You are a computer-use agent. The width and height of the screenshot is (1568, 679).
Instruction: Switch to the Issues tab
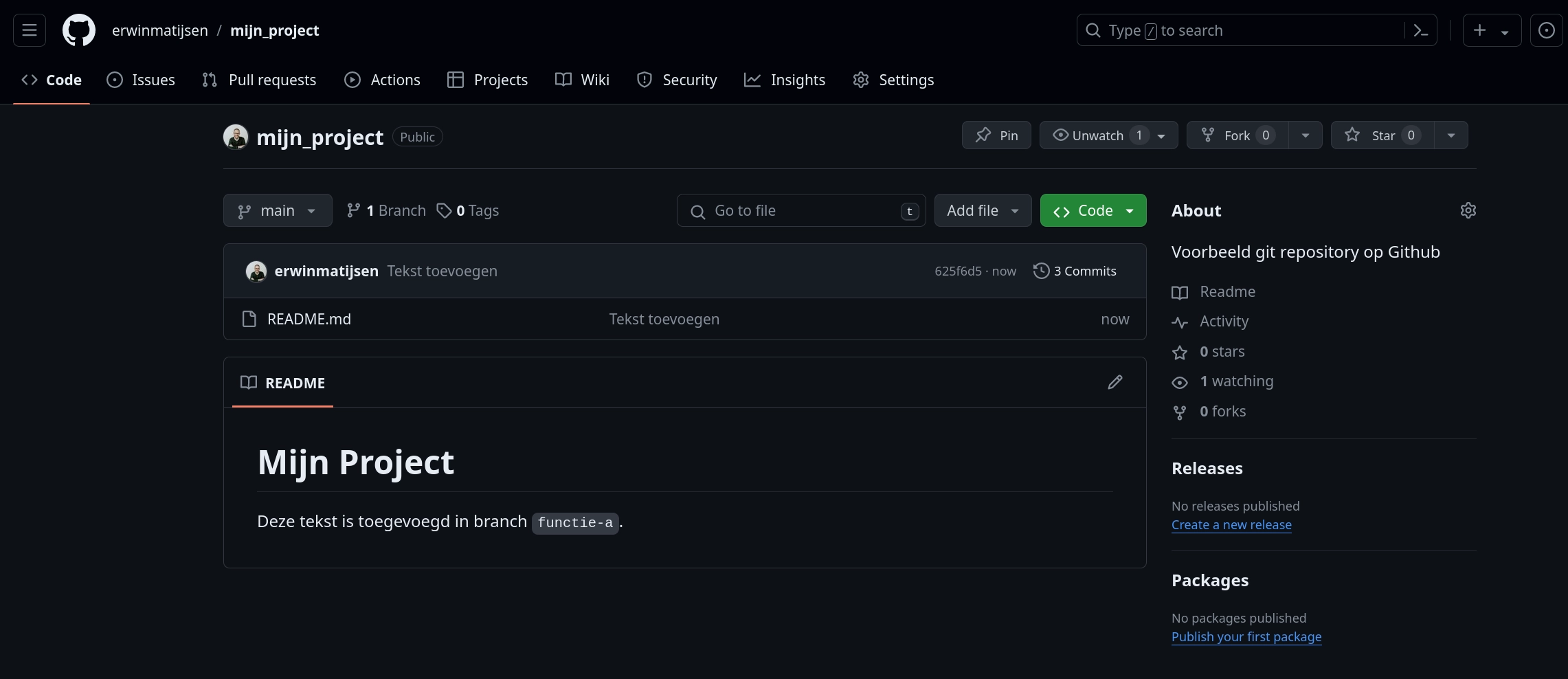141,80
